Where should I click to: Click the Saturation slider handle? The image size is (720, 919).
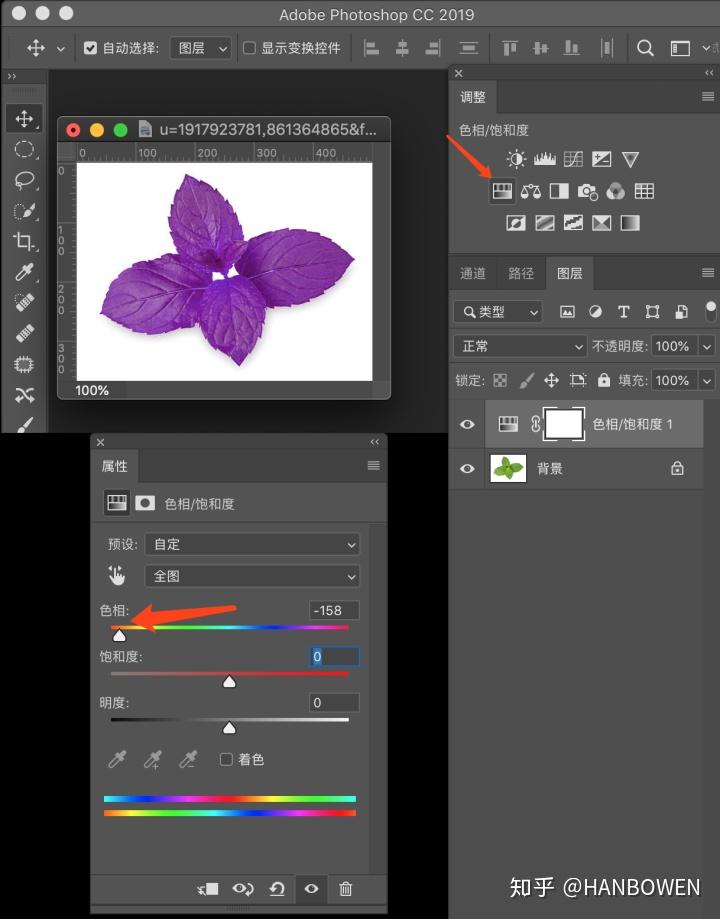click(229, 681)
